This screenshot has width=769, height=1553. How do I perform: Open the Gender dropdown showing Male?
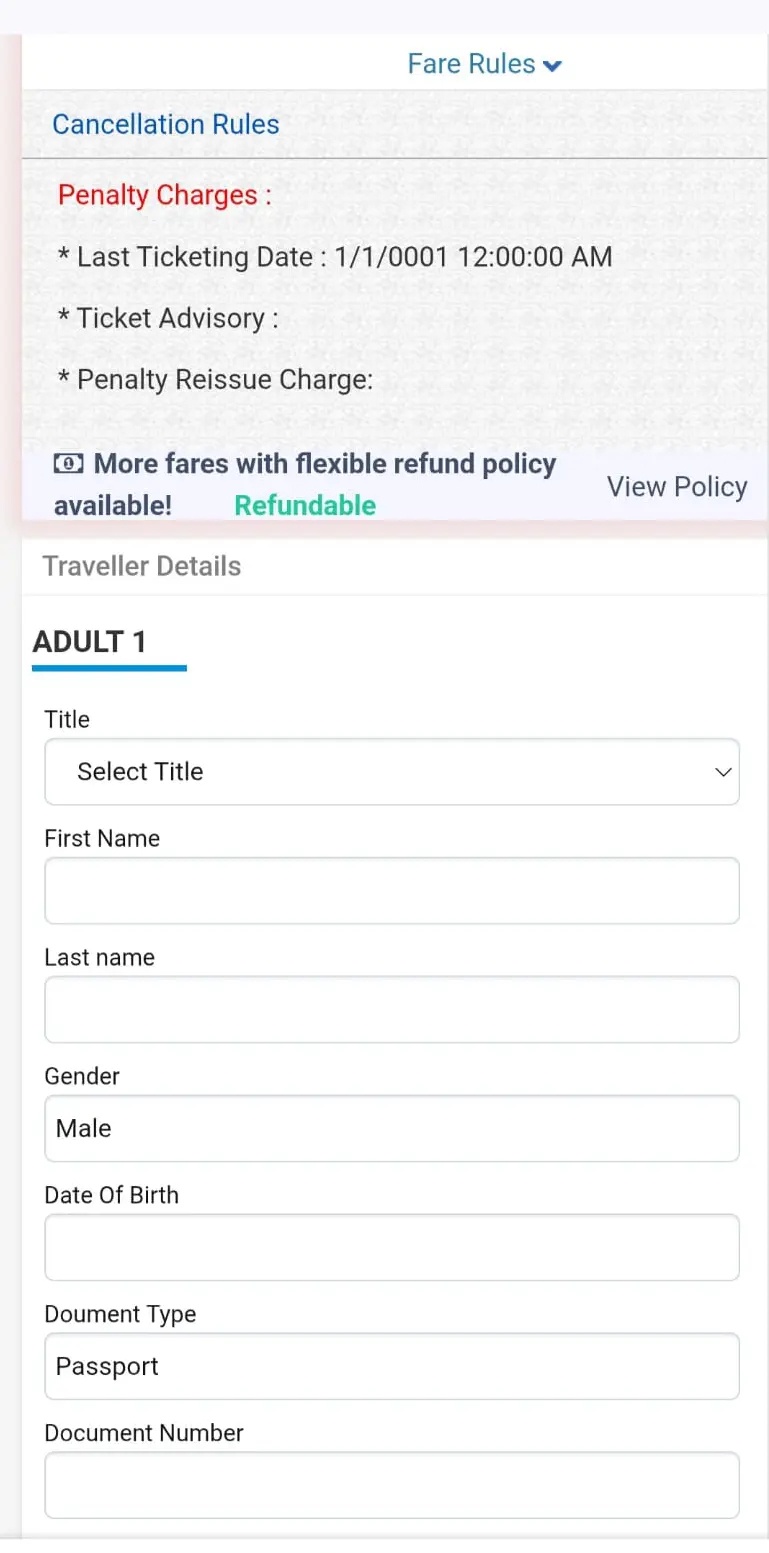(392, 1128)
